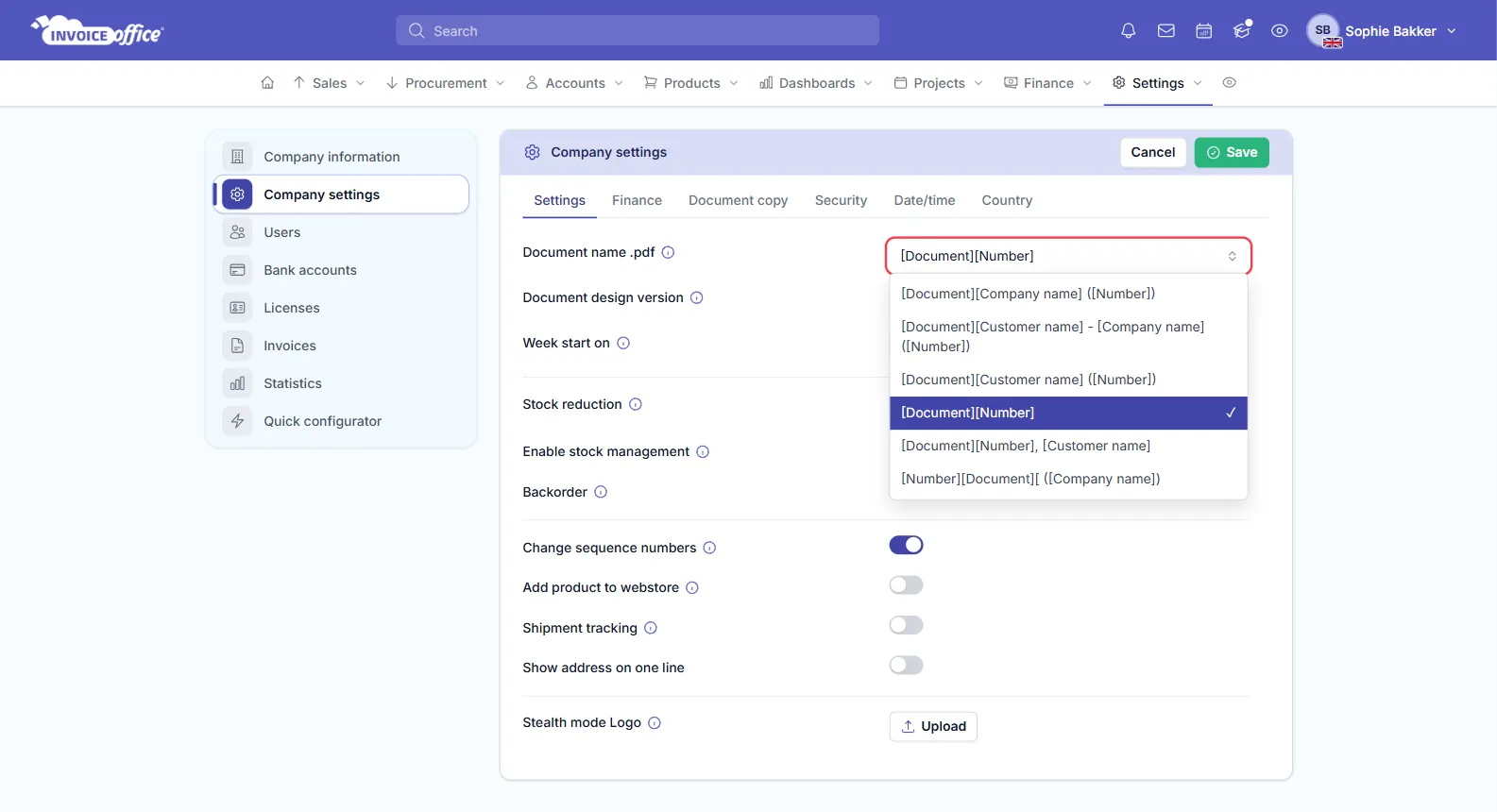Open Bank accounts in sidebar
The height and width of the screenshot is (812, 1497).
[x=342, y=270]
